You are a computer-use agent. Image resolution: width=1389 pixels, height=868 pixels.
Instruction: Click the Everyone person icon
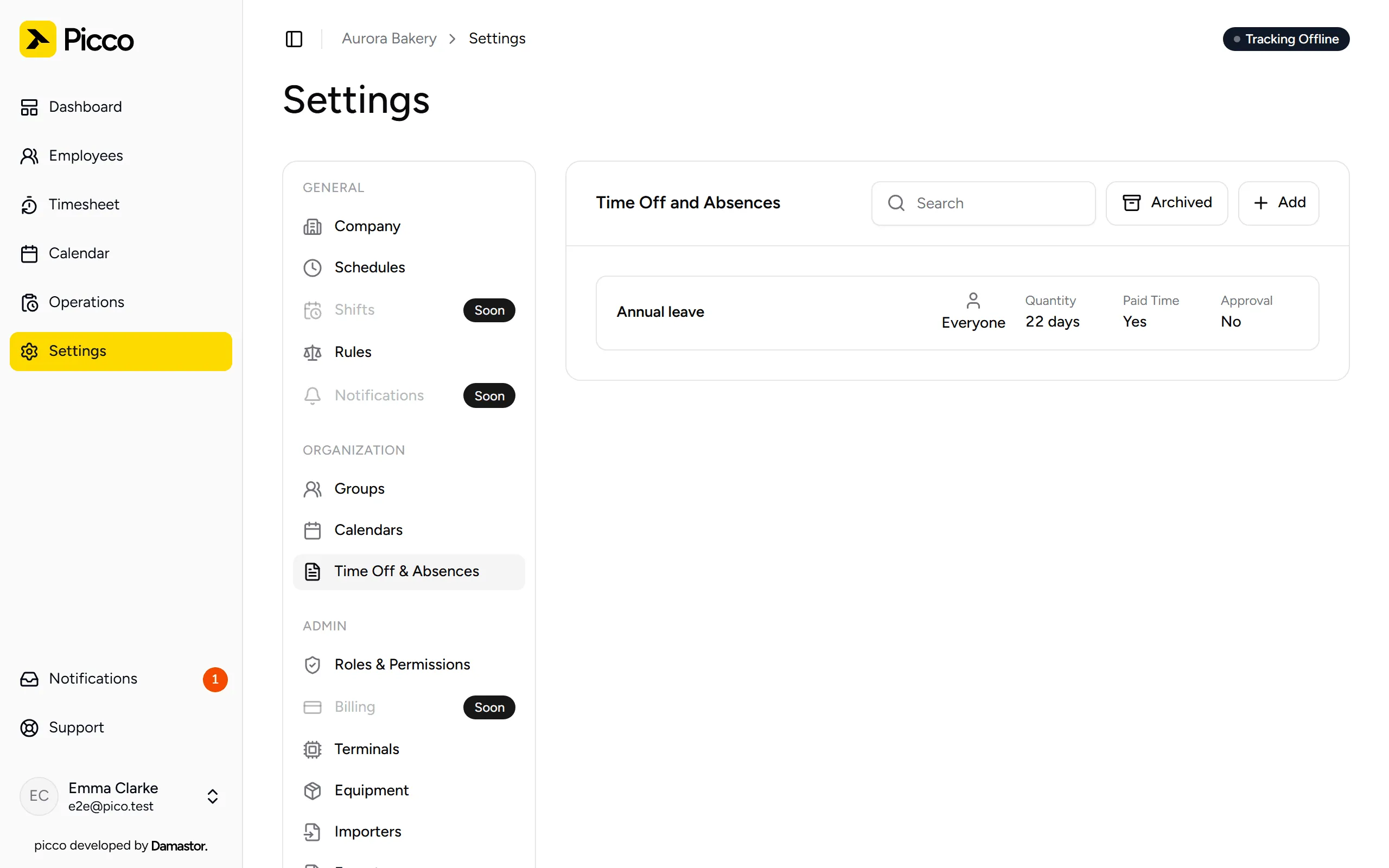(973, 300)
